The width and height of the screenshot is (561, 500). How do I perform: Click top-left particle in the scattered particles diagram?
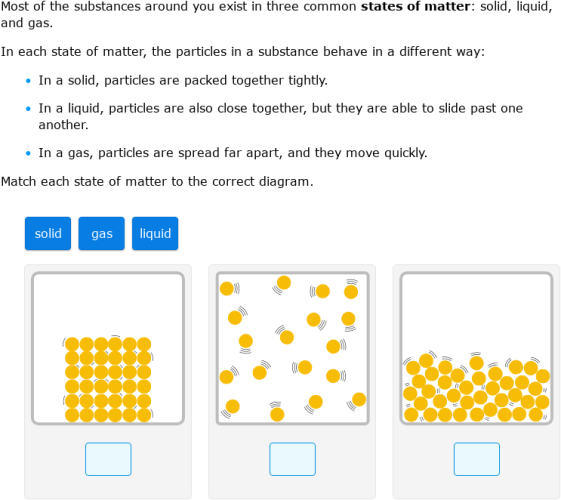click(226, 288)
